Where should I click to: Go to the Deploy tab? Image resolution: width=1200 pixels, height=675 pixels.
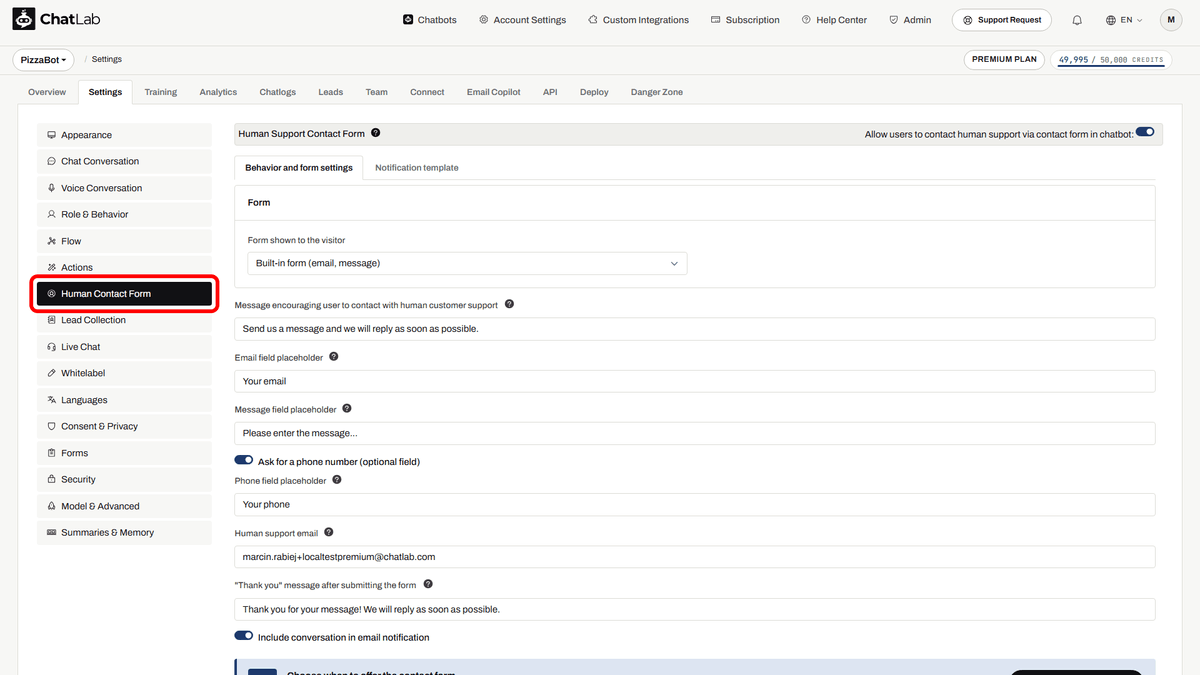click(594, 92)
